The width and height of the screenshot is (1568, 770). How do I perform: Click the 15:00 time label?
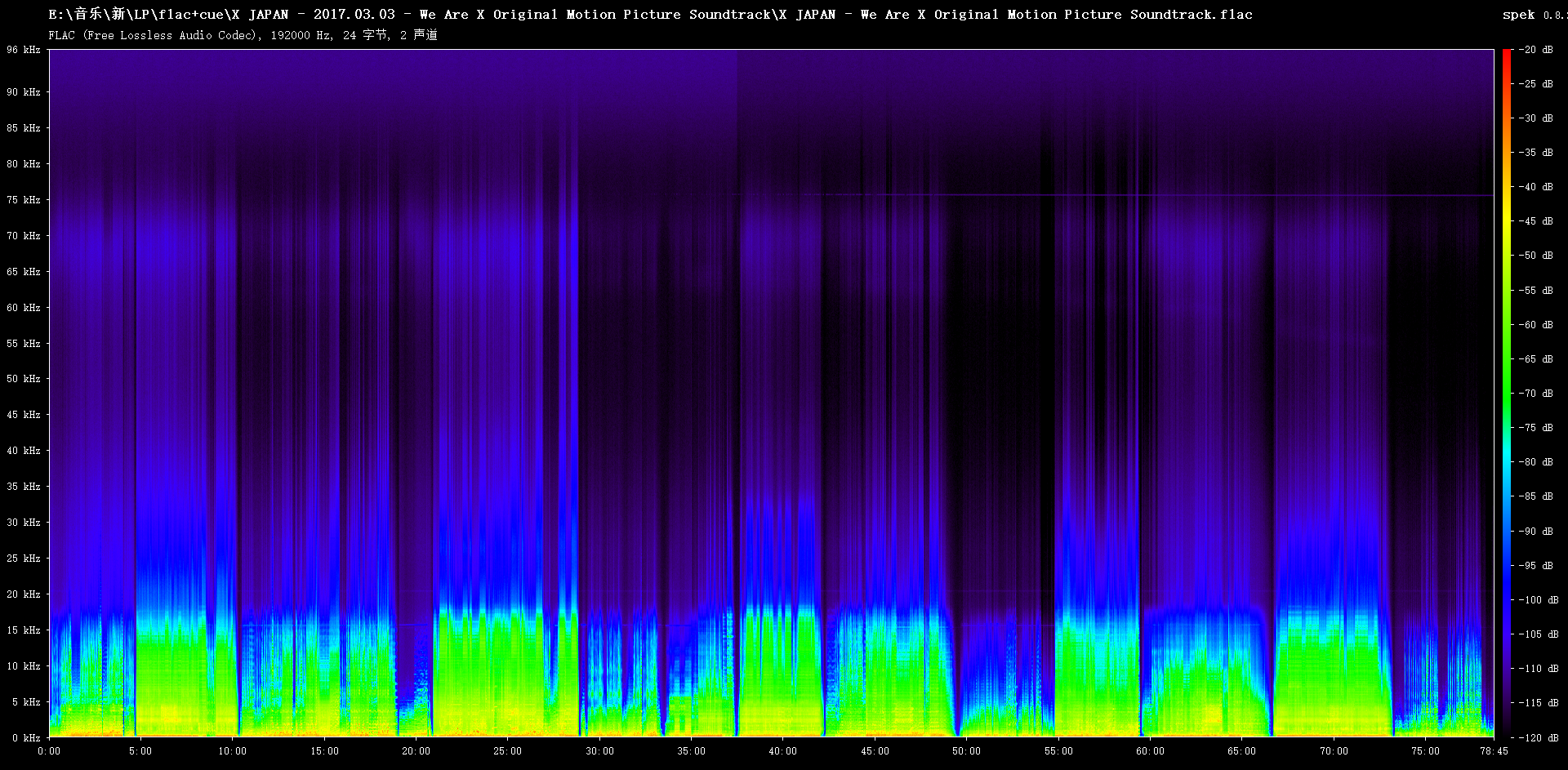pos(324,751)
